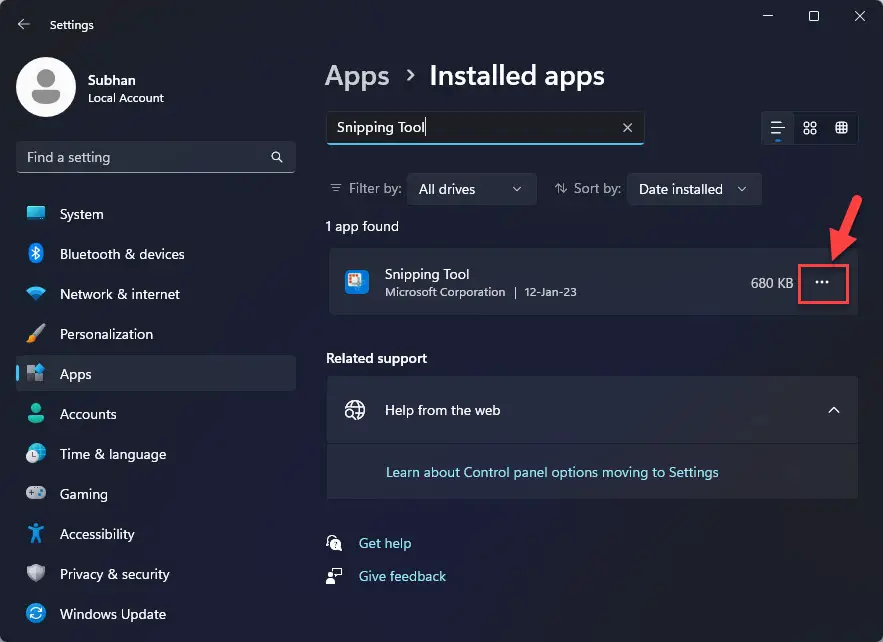Open Accessibility settings
This screenshot has height=642, width=883.
[x=156, y=534]
